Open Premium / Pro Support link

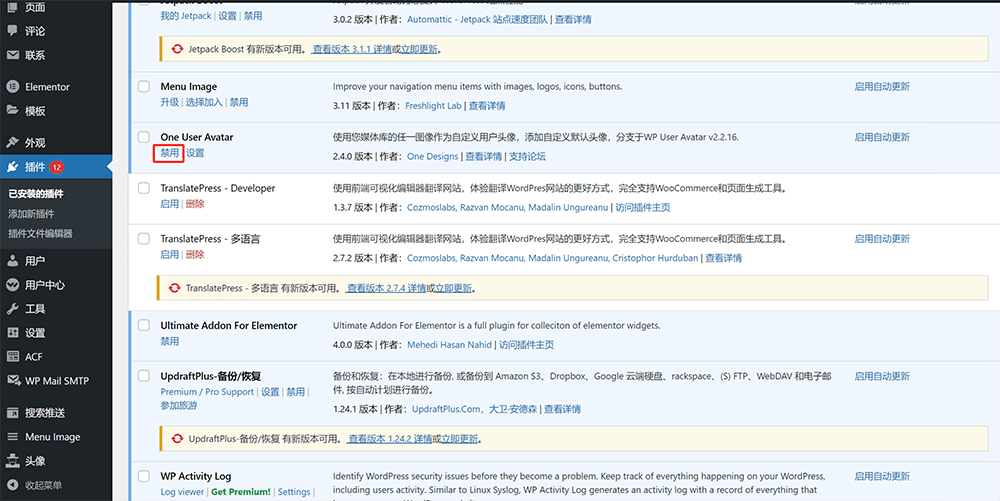coord(207,392)
